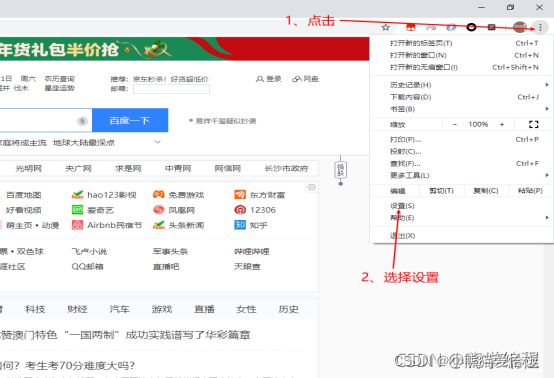Click the hao123影视 site icon
Screen dimensions: 554x378
(x=77, y=195)
